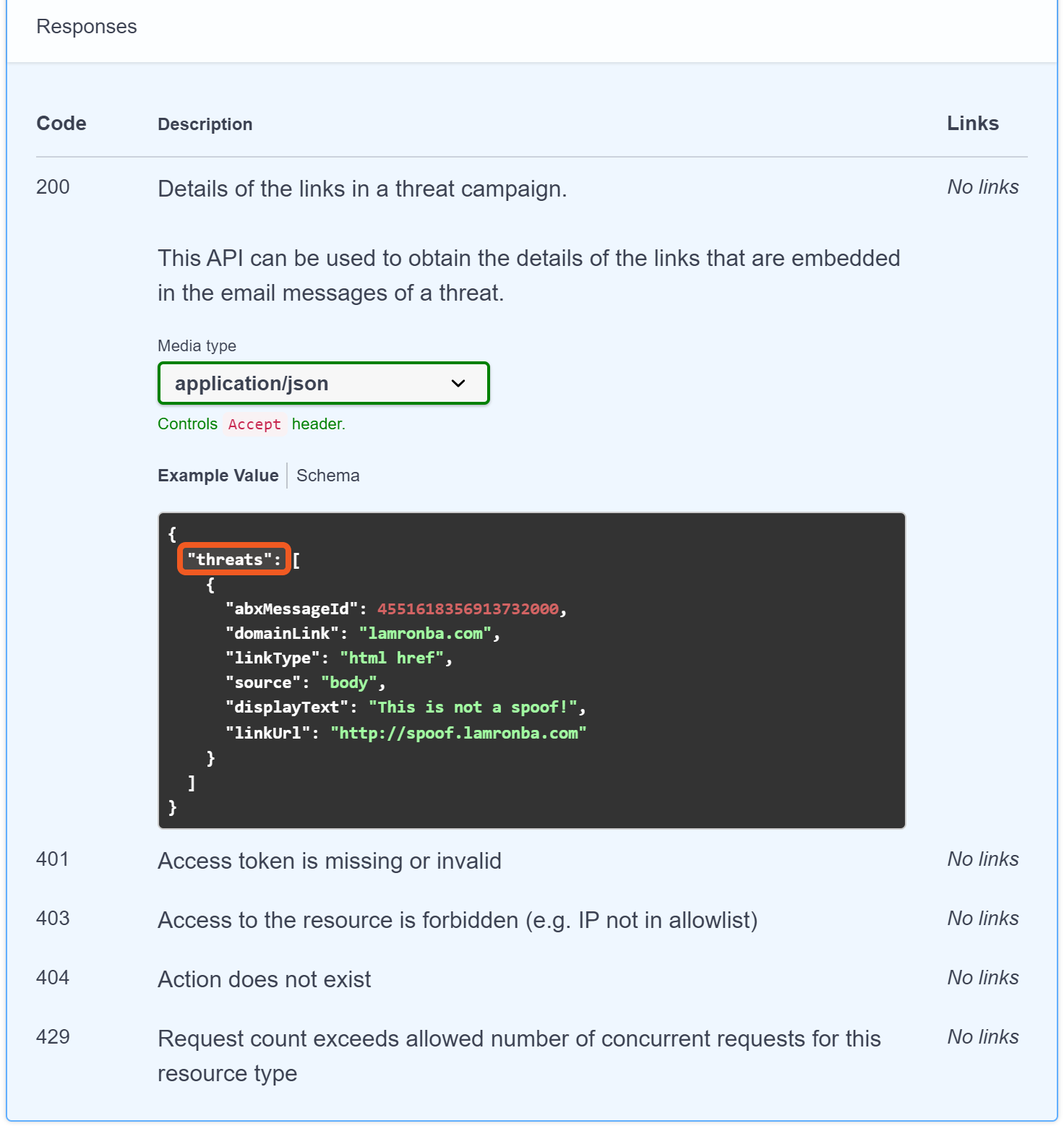Click the "Action does not exist" description

(x=264, y=979)
